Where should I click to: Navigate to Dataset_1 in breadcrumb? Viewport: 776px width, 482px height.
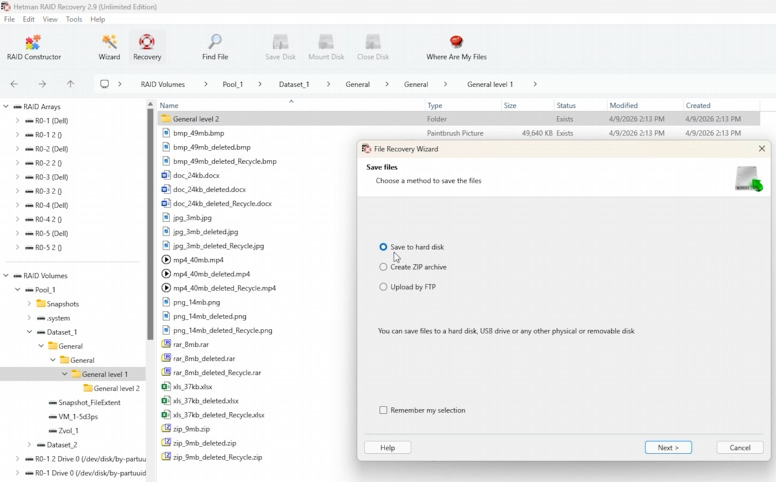coord(294,84)
